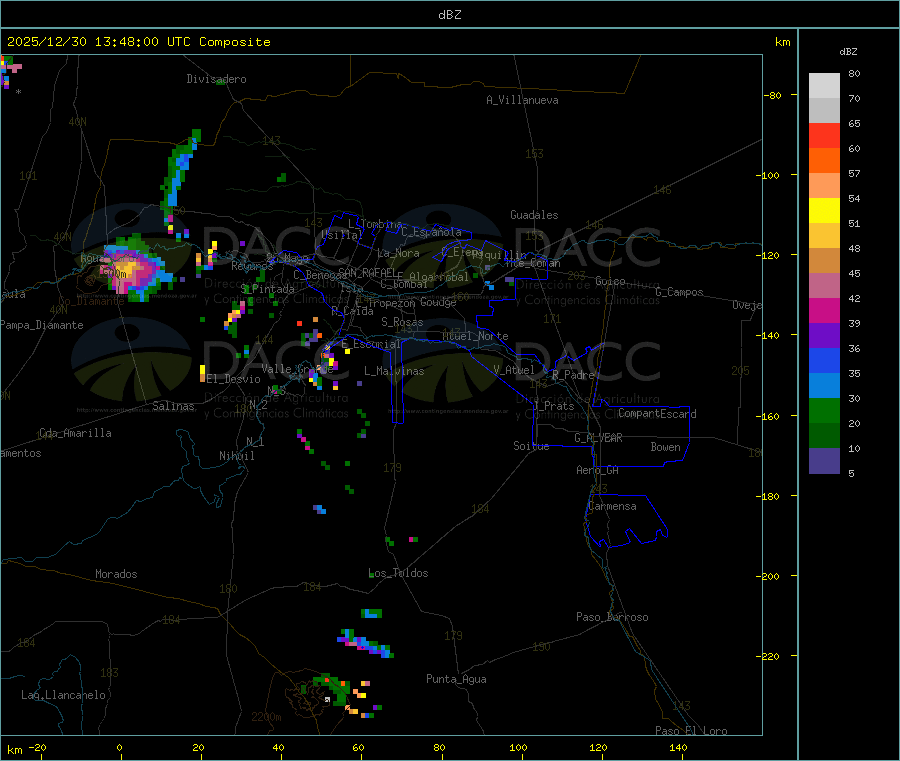Click the La_Nora label
Screen dimensions: 900x761
tap(398, 253)
